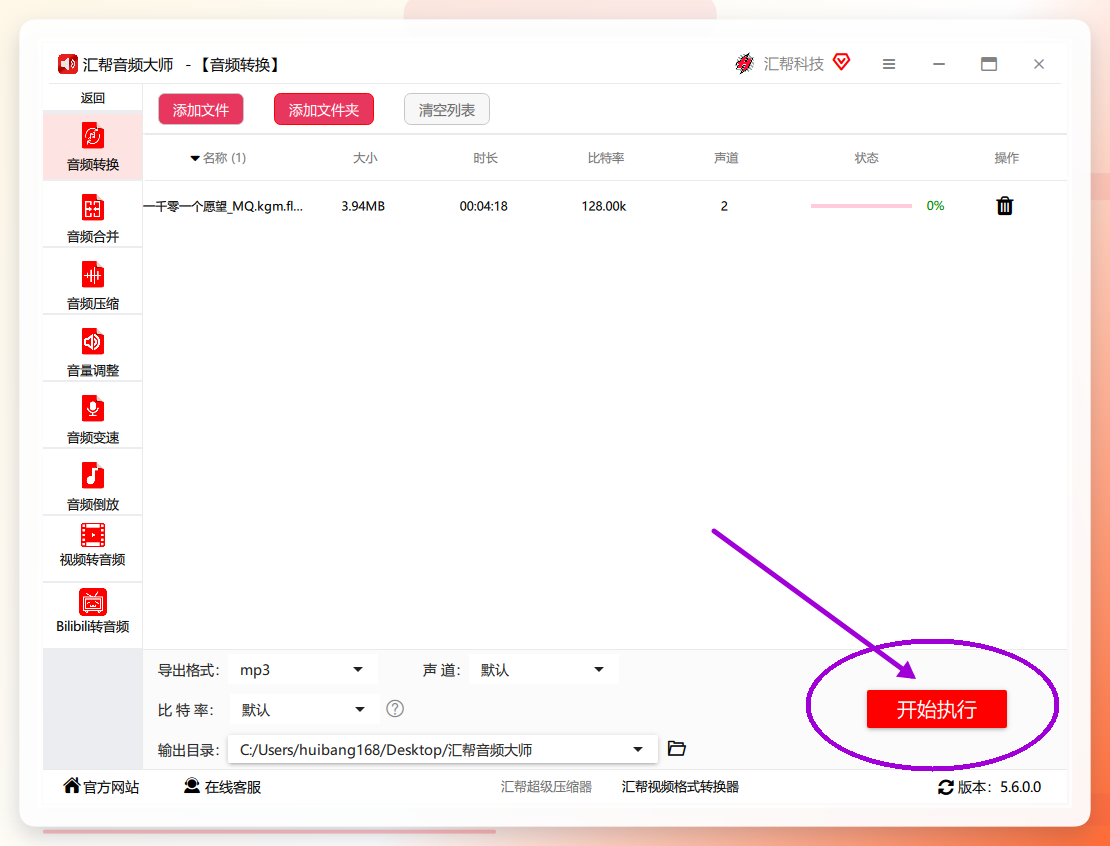This screenshot has width=1110, height=846.
Task: Select the 音频转换 sidebar icon
Action: pyautogui.click(x=93, y=136)
